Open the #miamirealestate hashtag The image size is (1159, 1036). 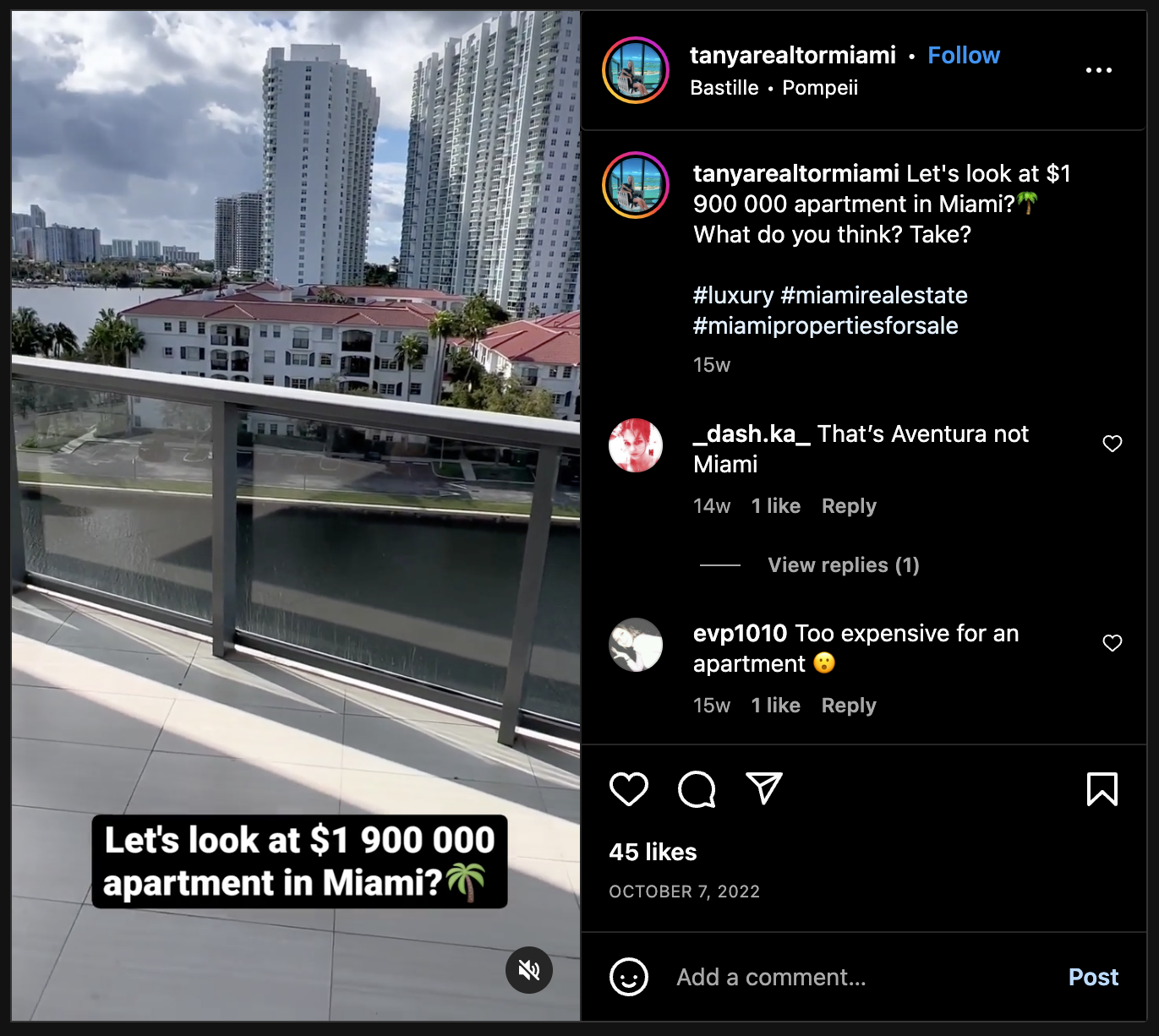pos(874,296)
